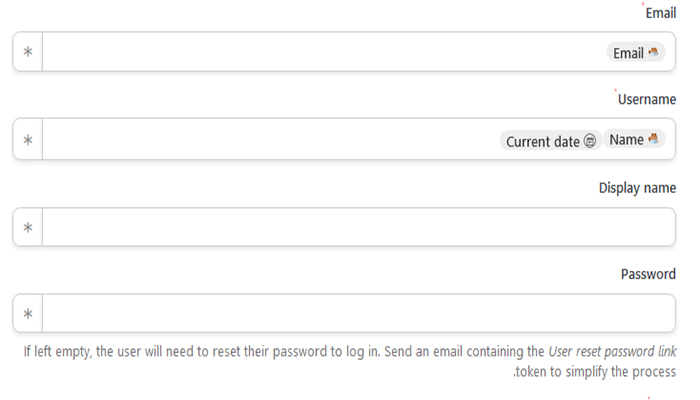Click "User reset password link" italic text
700x400 pixels.
[x=612, y=352]
